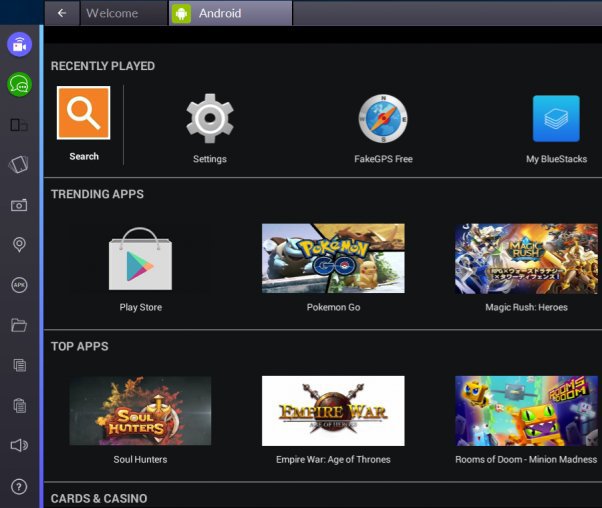Screen dimensions: 602x508
Task: Launch the FakeGPS Free compass app
Action: coord(383,119)
